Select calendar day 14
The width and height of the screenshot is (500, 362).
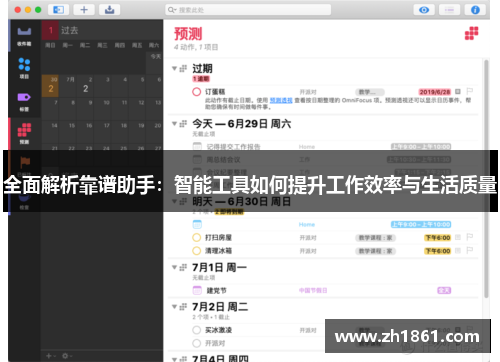pos(50,132)
